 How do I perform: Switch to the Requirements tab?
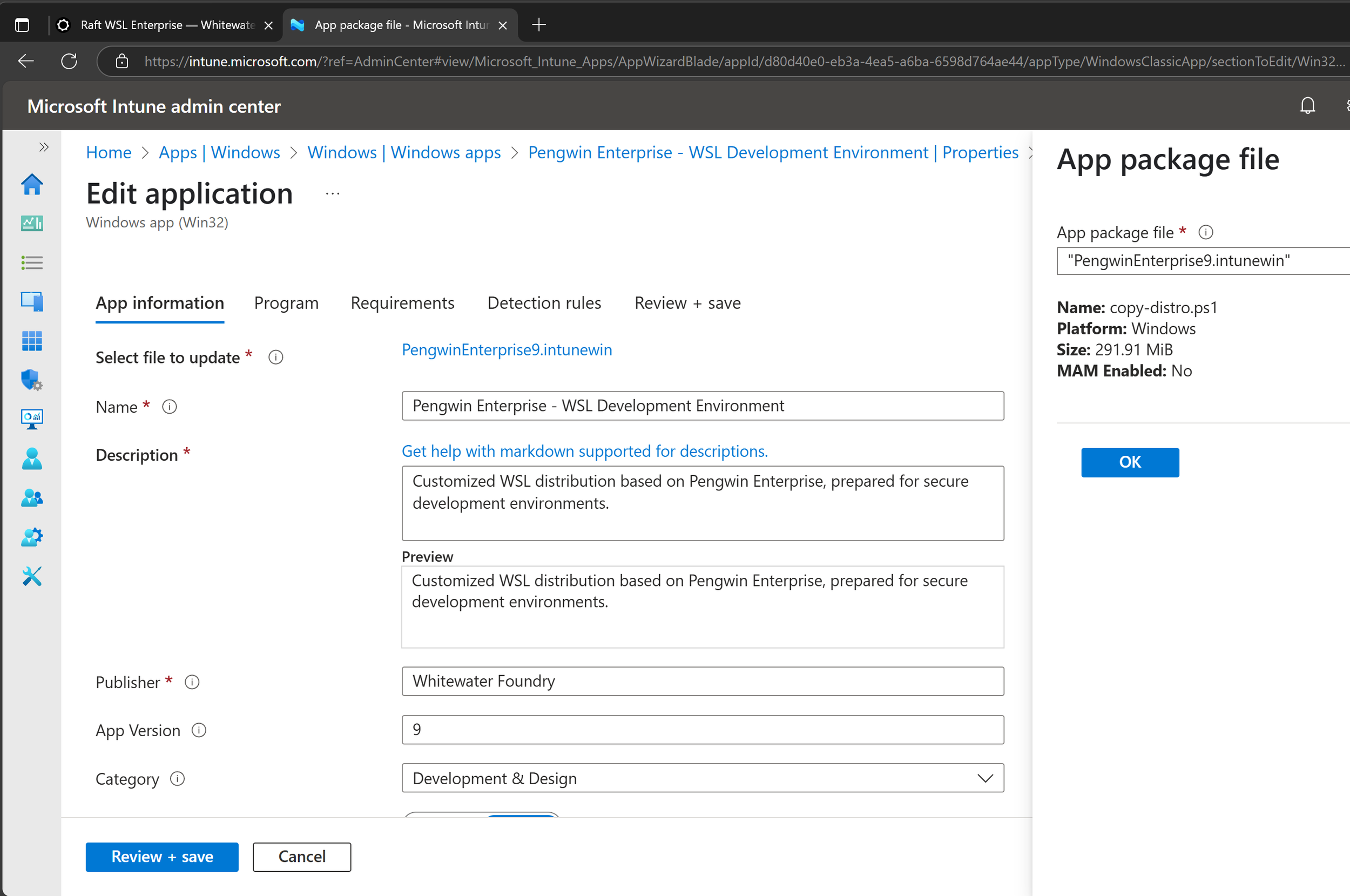pos(402,303)
